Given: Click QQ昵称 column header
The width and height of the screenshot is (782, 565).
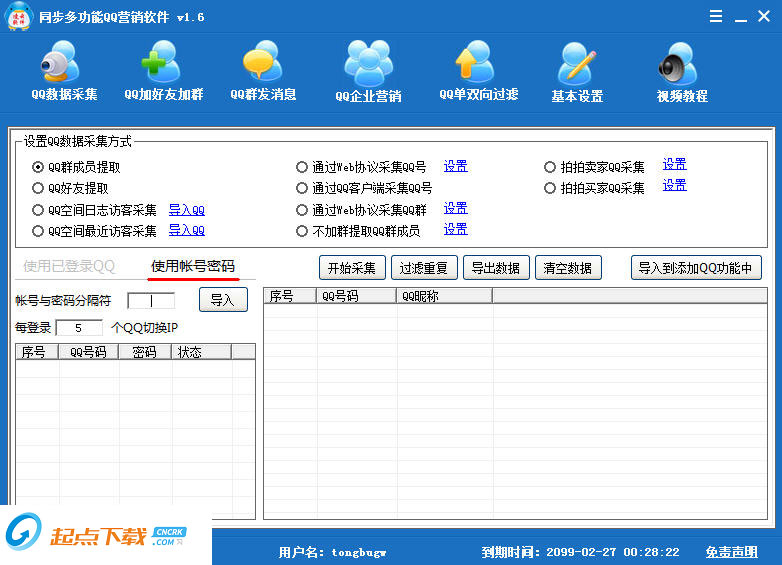Looking at the screenshot, I should tap(444, 296).
